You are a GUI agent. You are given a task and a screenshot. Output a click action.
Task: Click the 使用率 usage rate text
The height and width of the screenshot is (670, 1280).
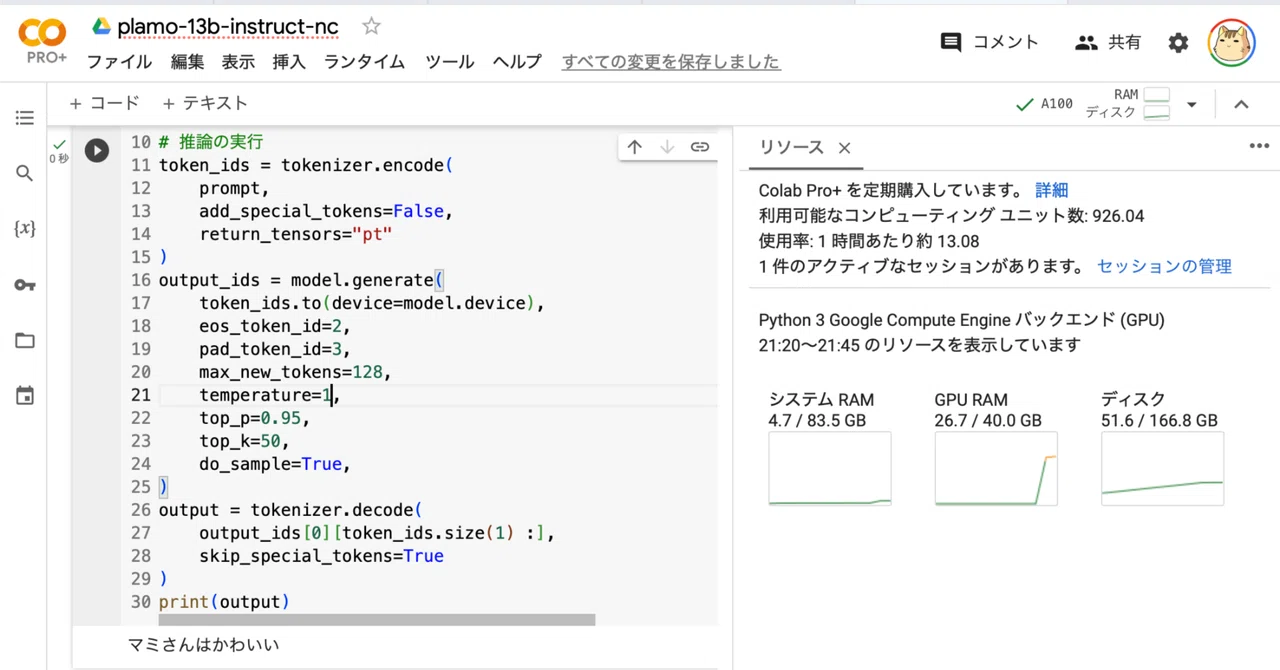869,241
